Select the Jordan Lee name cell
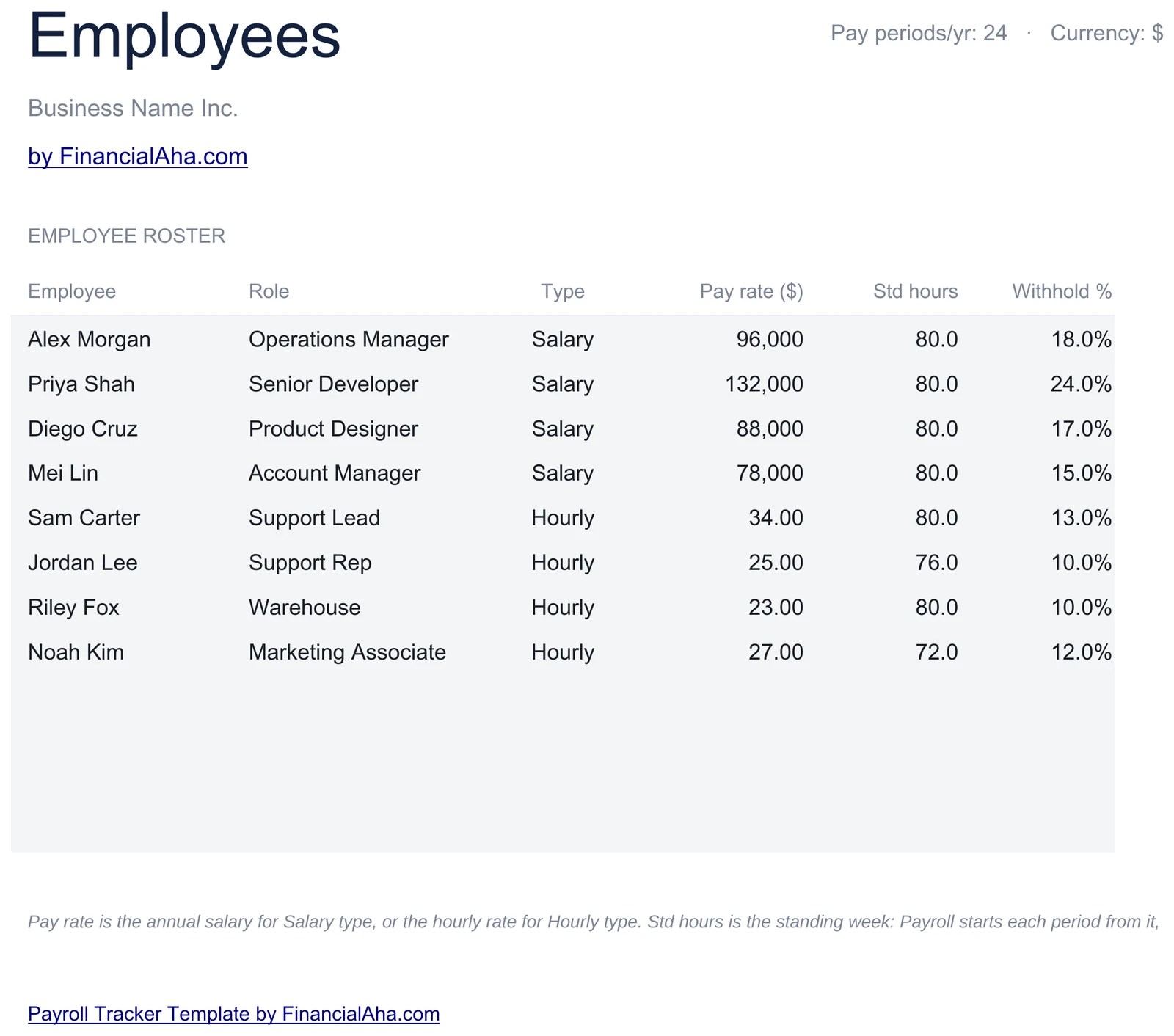 (83, 563)
